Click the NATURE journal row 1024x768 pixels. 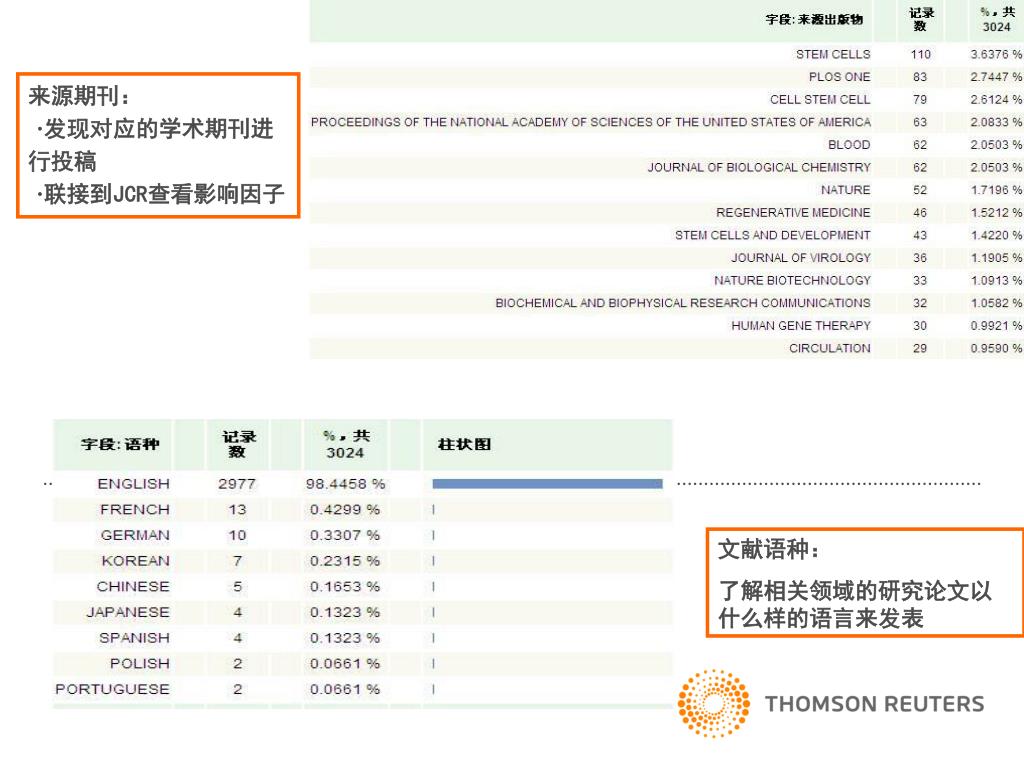(666, 190)
